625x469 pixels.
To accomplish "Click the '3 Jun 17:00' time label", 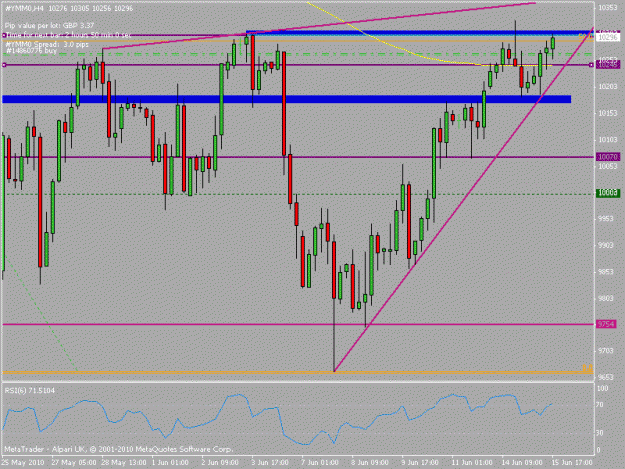I will (x=270, y=463).
